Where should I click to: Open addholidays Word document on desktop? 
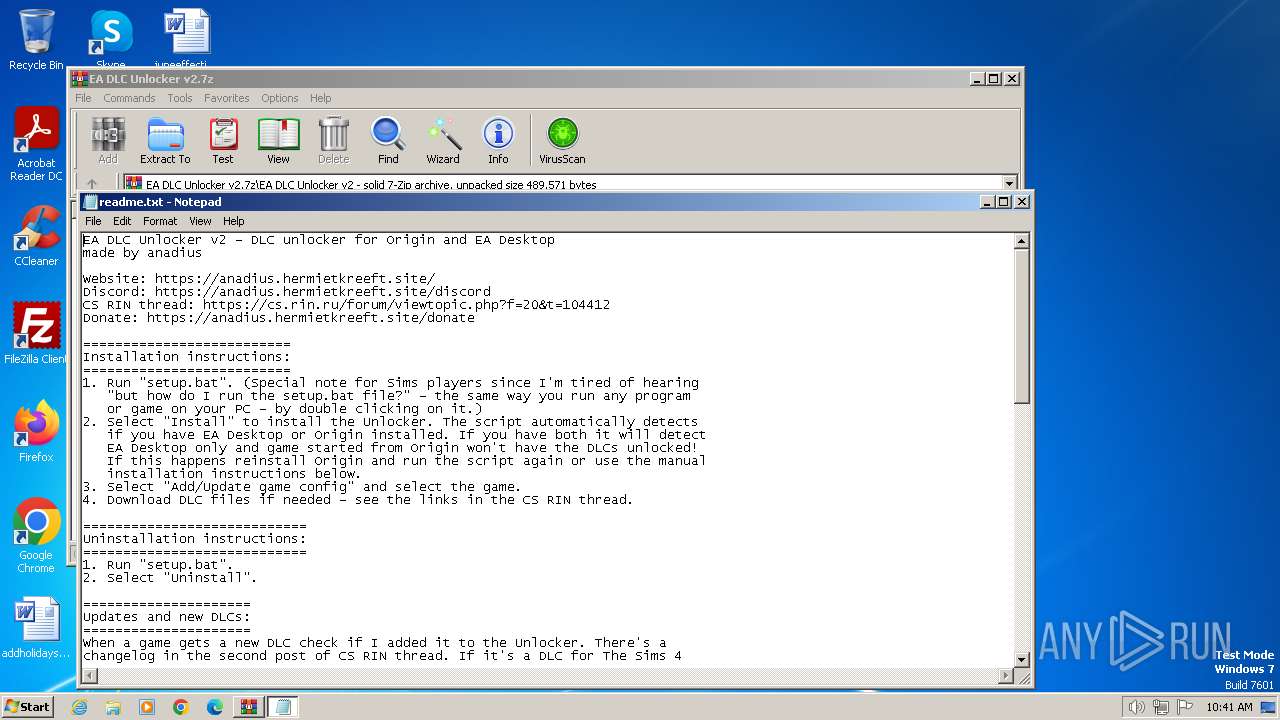pos(36,628)
